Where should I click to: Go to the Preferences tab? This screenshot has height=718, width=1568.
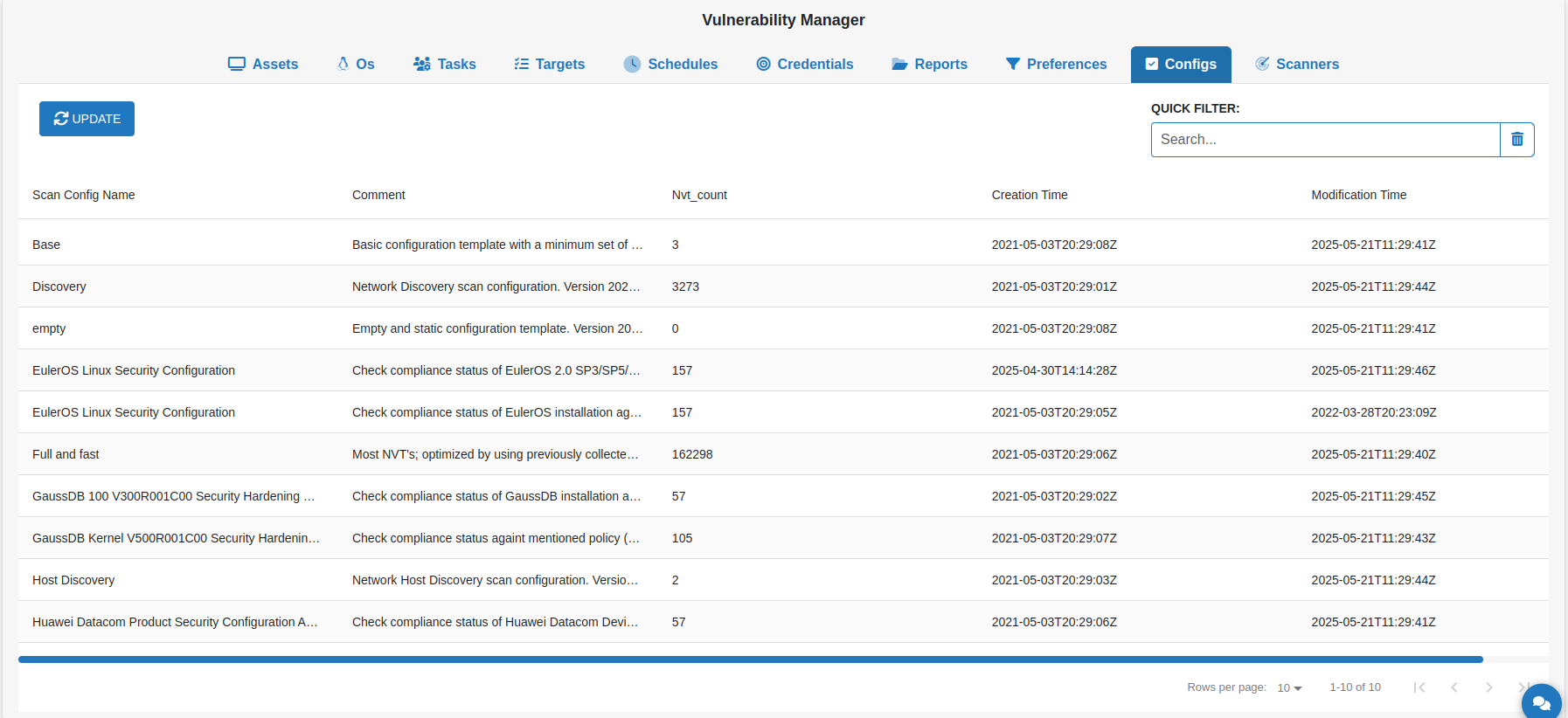click(1056, 65)
